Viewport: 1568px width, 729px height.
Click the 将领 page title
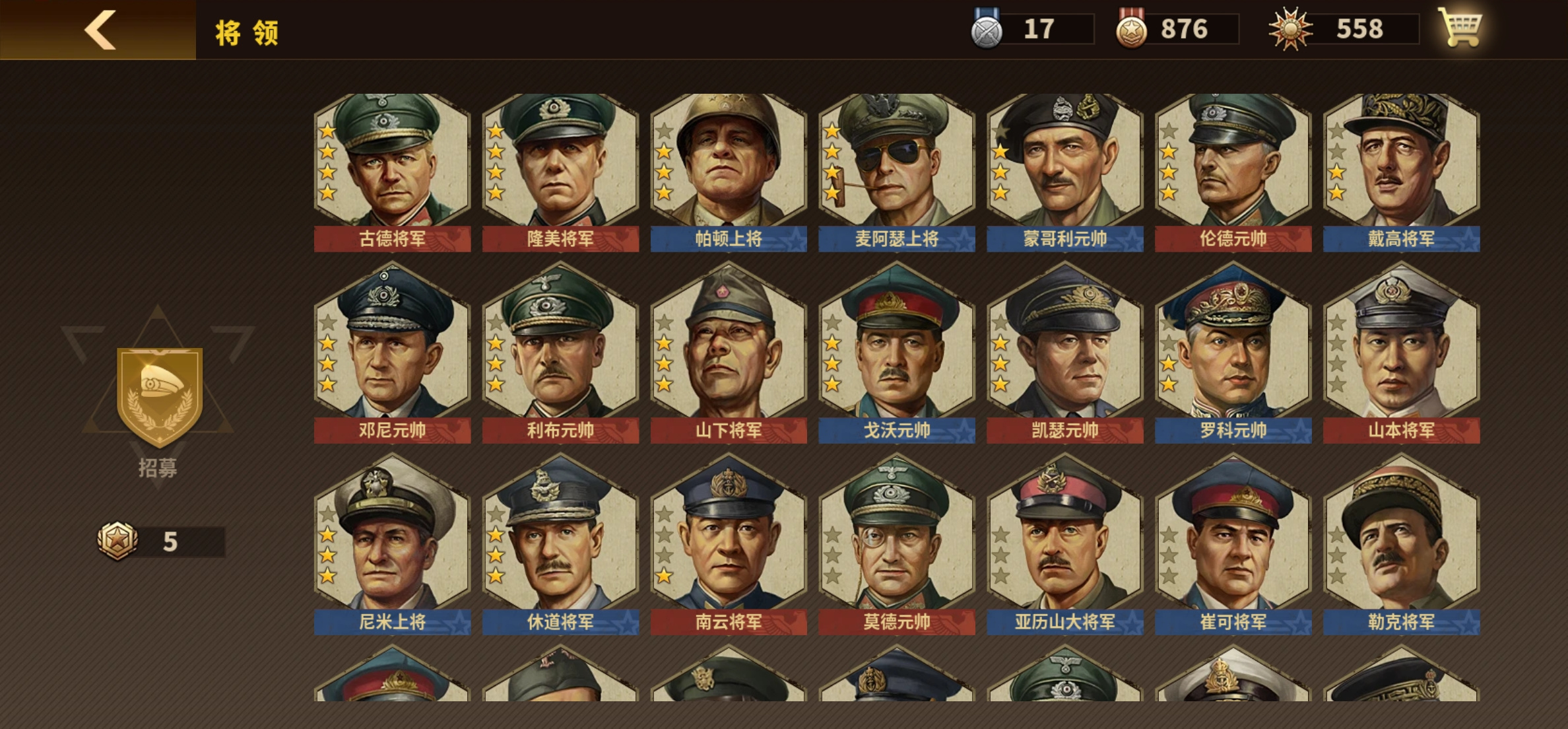[247, 32]
